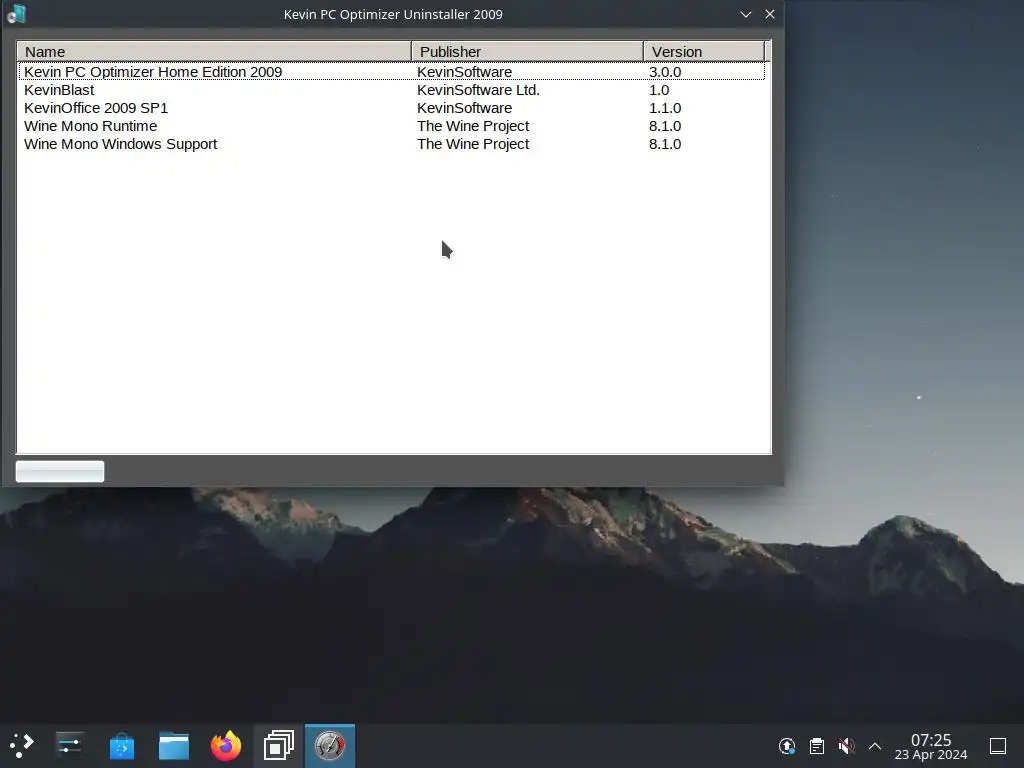Open the clock showing 07:25

tap(931, 746)
